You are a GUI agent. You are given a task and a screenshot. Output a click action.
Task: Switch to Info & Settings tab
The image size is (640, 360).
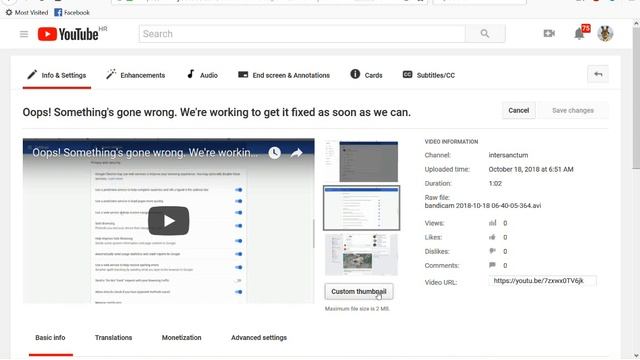[x=57, y=75]
